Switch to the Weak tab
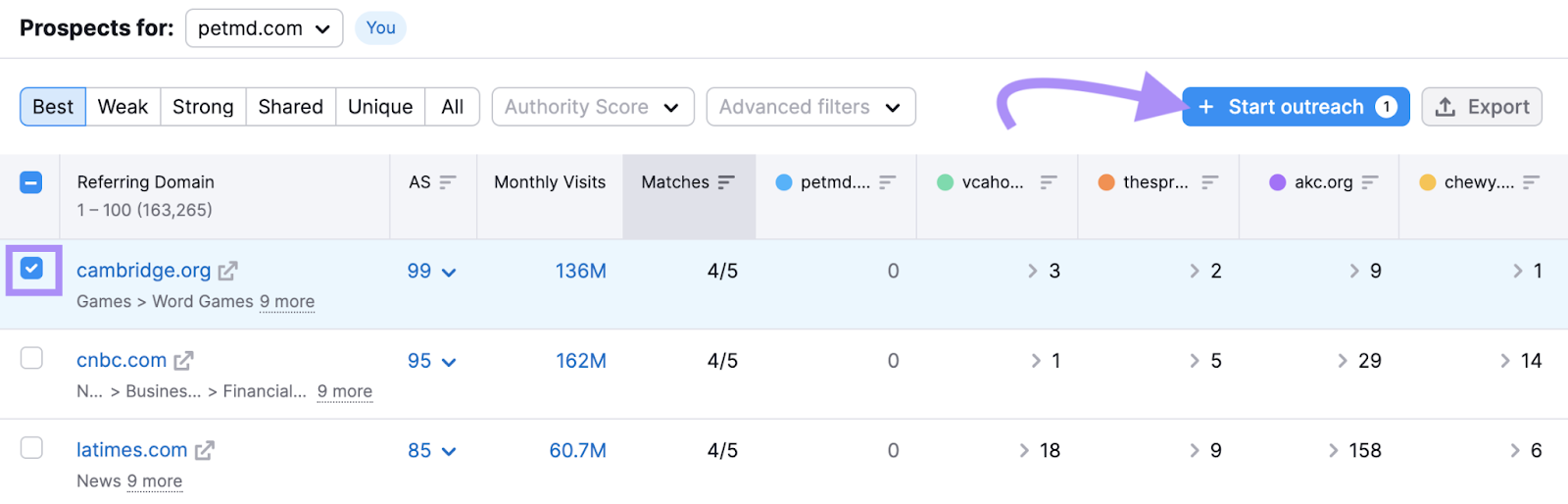The image size is (1568, 504). tap(122, 107)
